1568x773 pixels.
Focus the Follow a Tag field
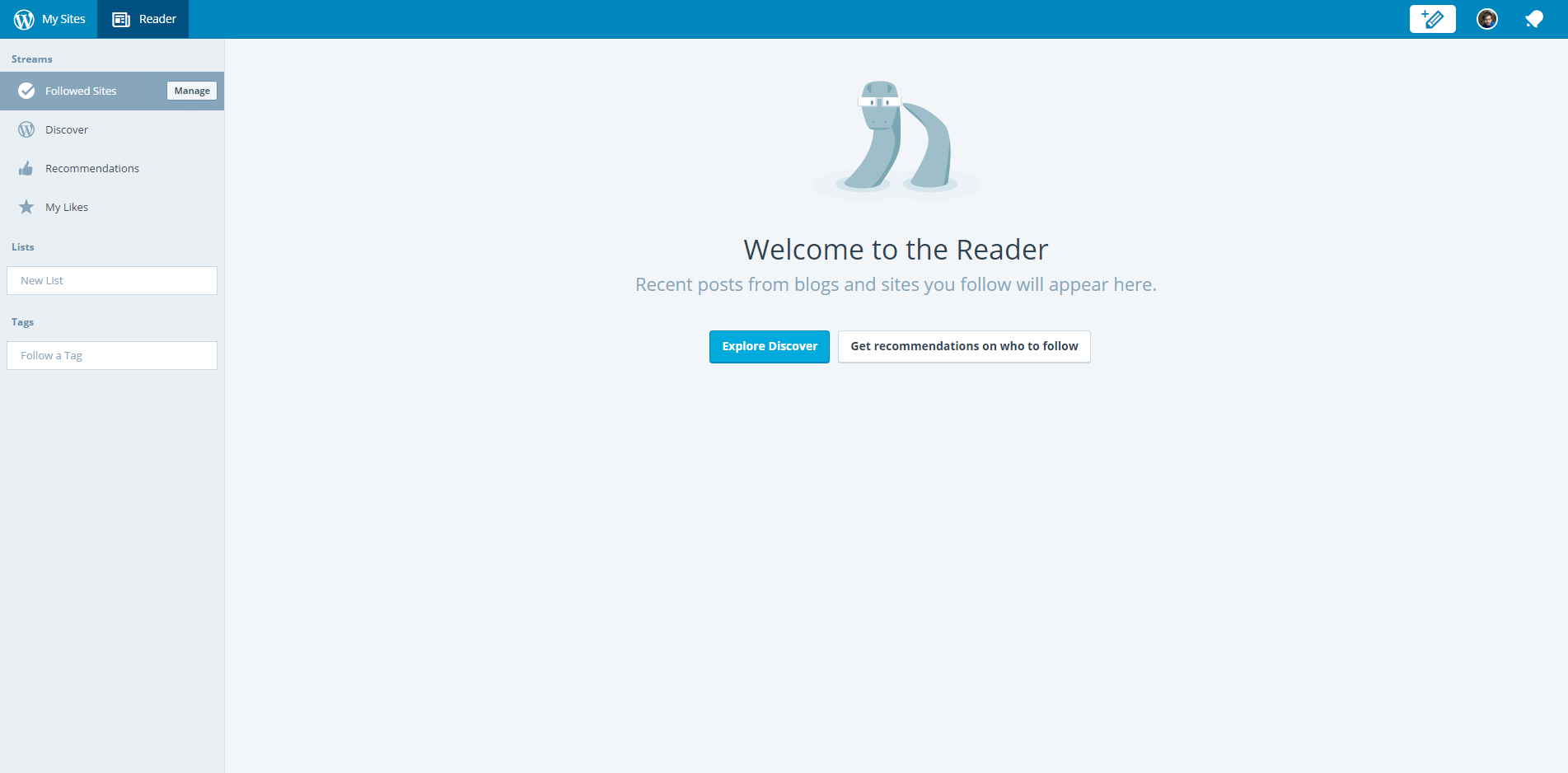(112, 355)
